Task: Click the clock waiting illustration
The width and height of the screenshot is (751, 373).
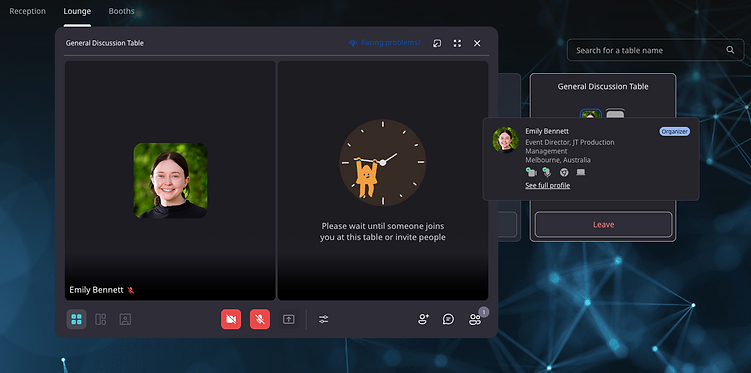Action: 383,163
